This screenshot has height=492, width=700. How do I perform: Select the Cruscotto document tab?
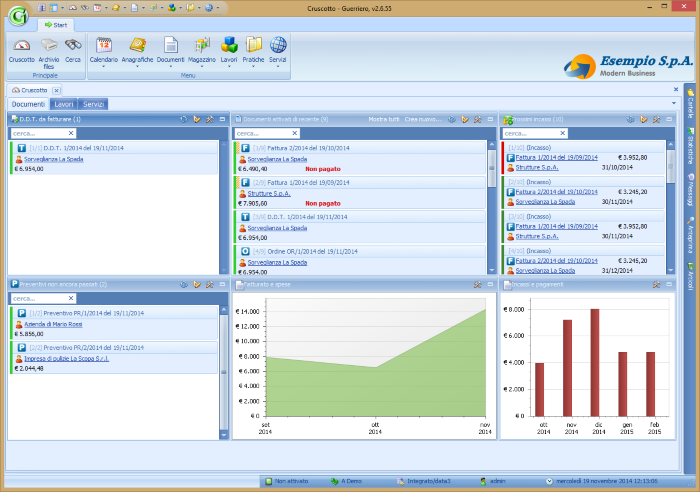pos(30,90)
